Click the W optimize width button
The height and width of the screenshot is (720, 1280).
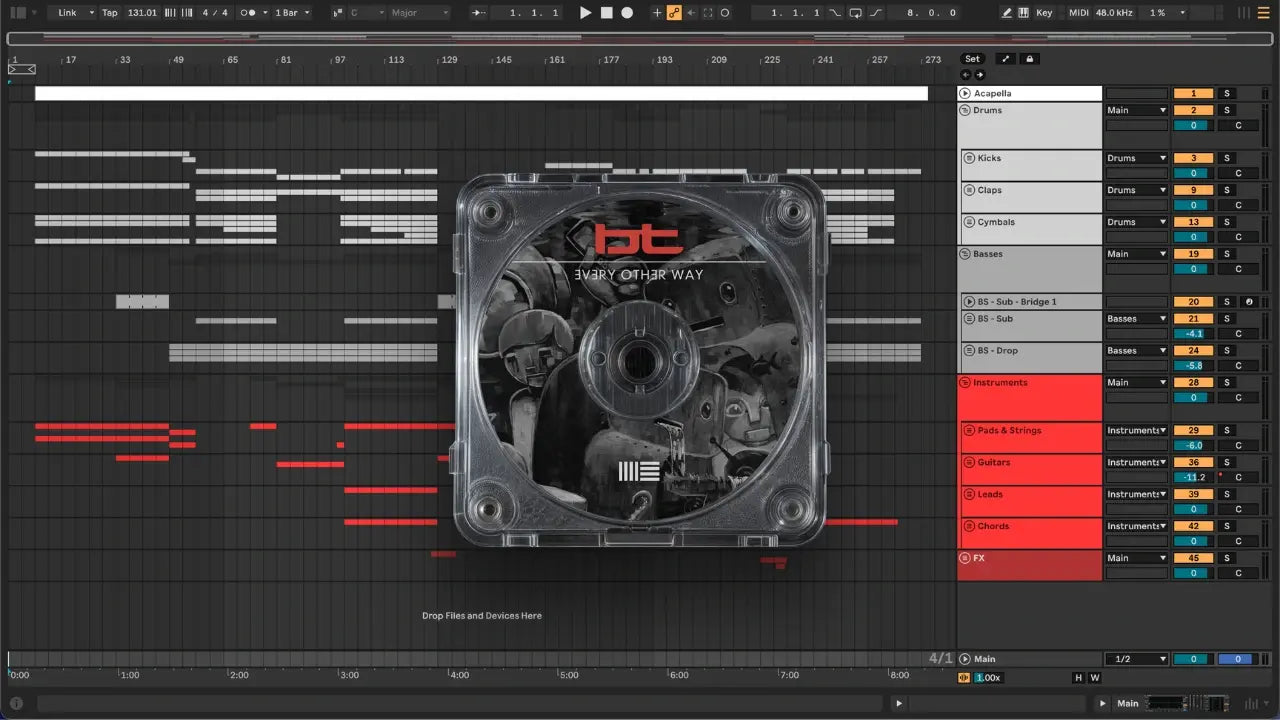coord(1095,678)
